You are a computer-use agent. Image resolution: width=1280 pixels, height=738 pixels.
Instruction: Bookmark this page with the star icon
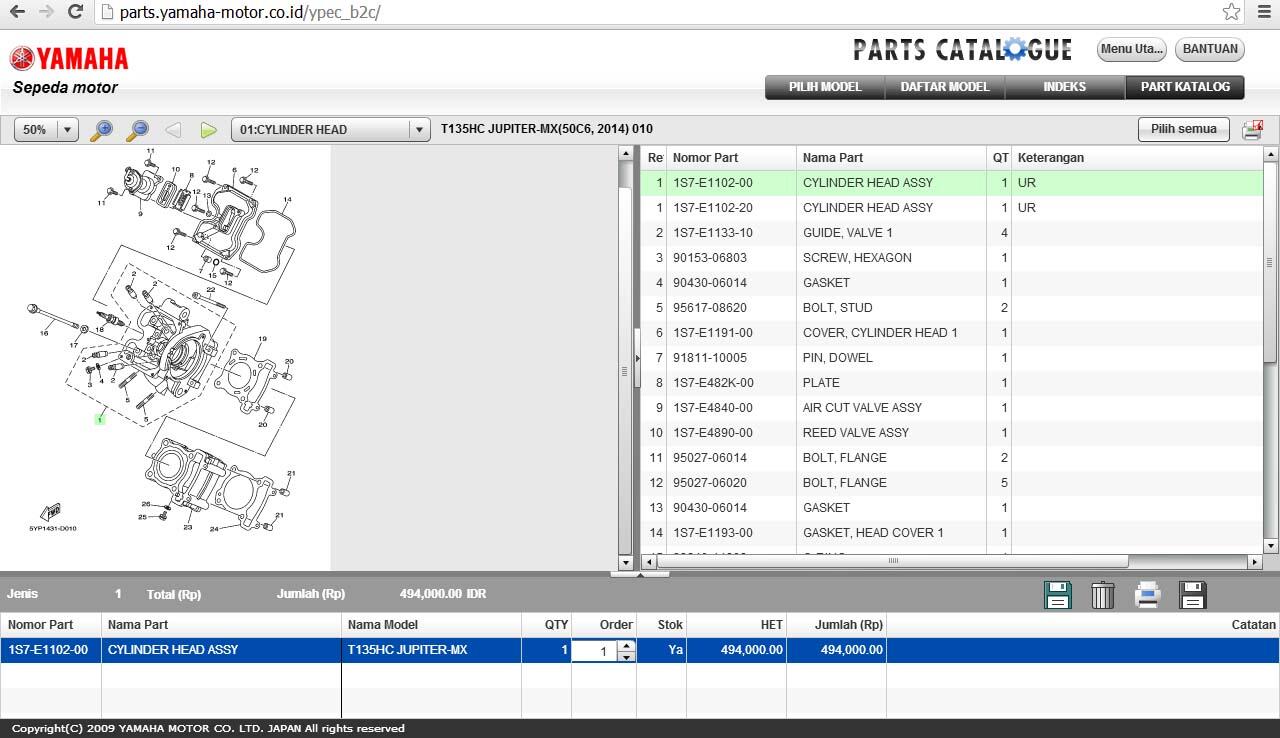[x=1232, y=12]
